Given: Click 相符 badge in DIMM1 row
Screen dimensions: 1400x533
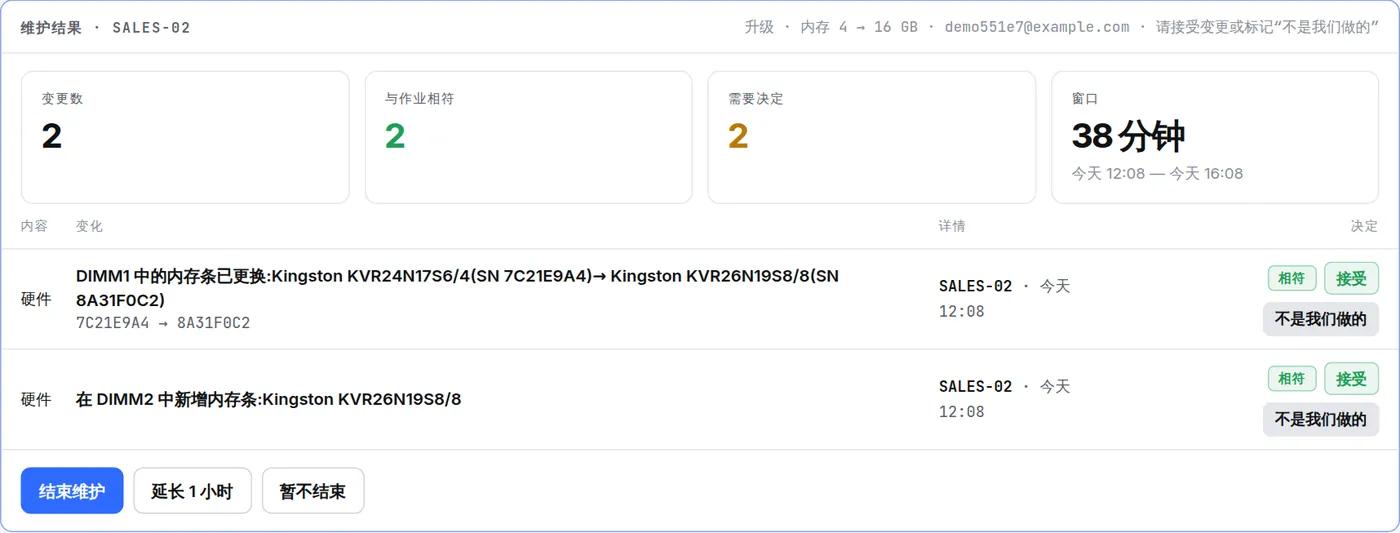Looking at the screenshot, I should pyautogui.click(x=1291, y=278).
